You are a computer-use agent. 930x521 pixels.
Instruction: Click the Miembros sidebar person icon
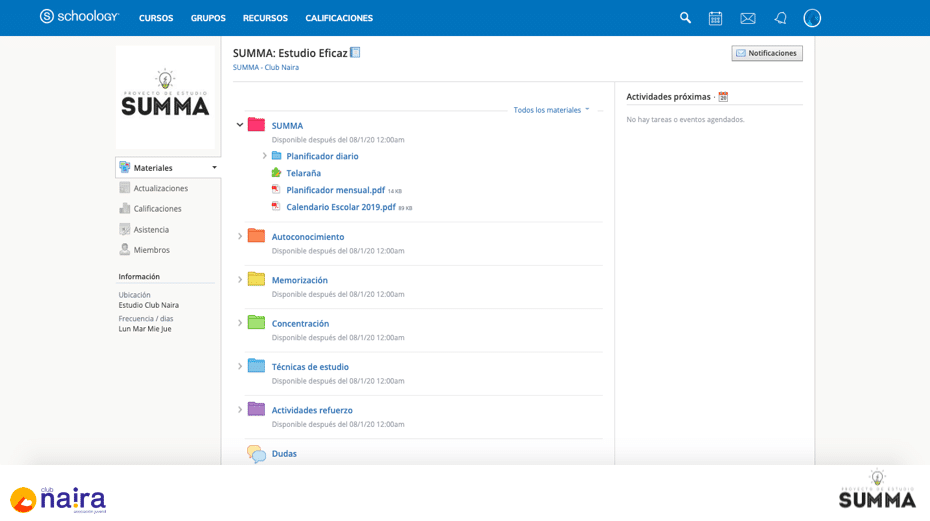(x=125, y=249)
